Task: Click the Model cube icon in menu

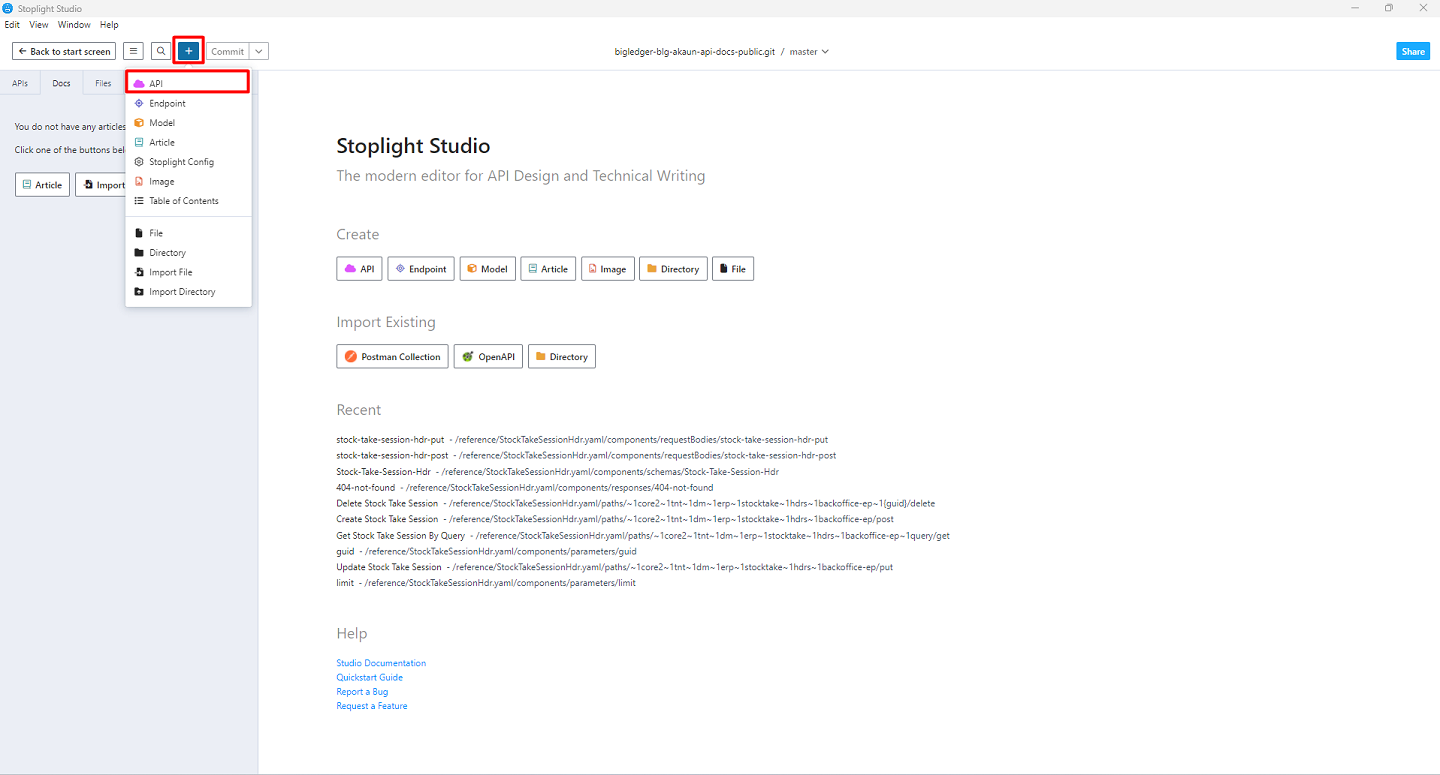Action: [x=139, y=123]
